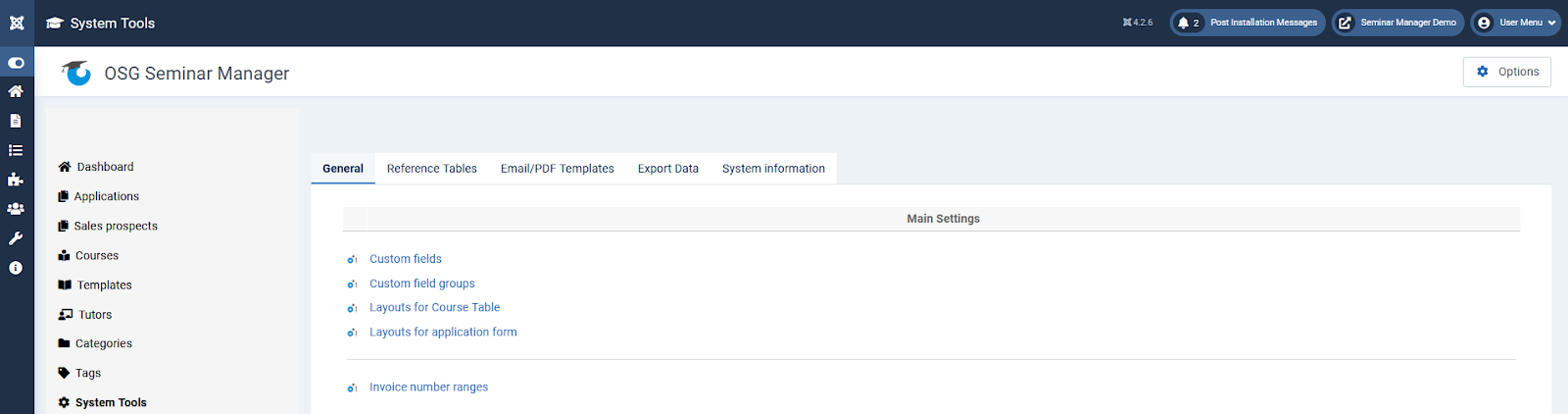The height and width of the screenshot is (414, 1568).
Task: Open Post Installation Messages
Action: pos(1263,23)
